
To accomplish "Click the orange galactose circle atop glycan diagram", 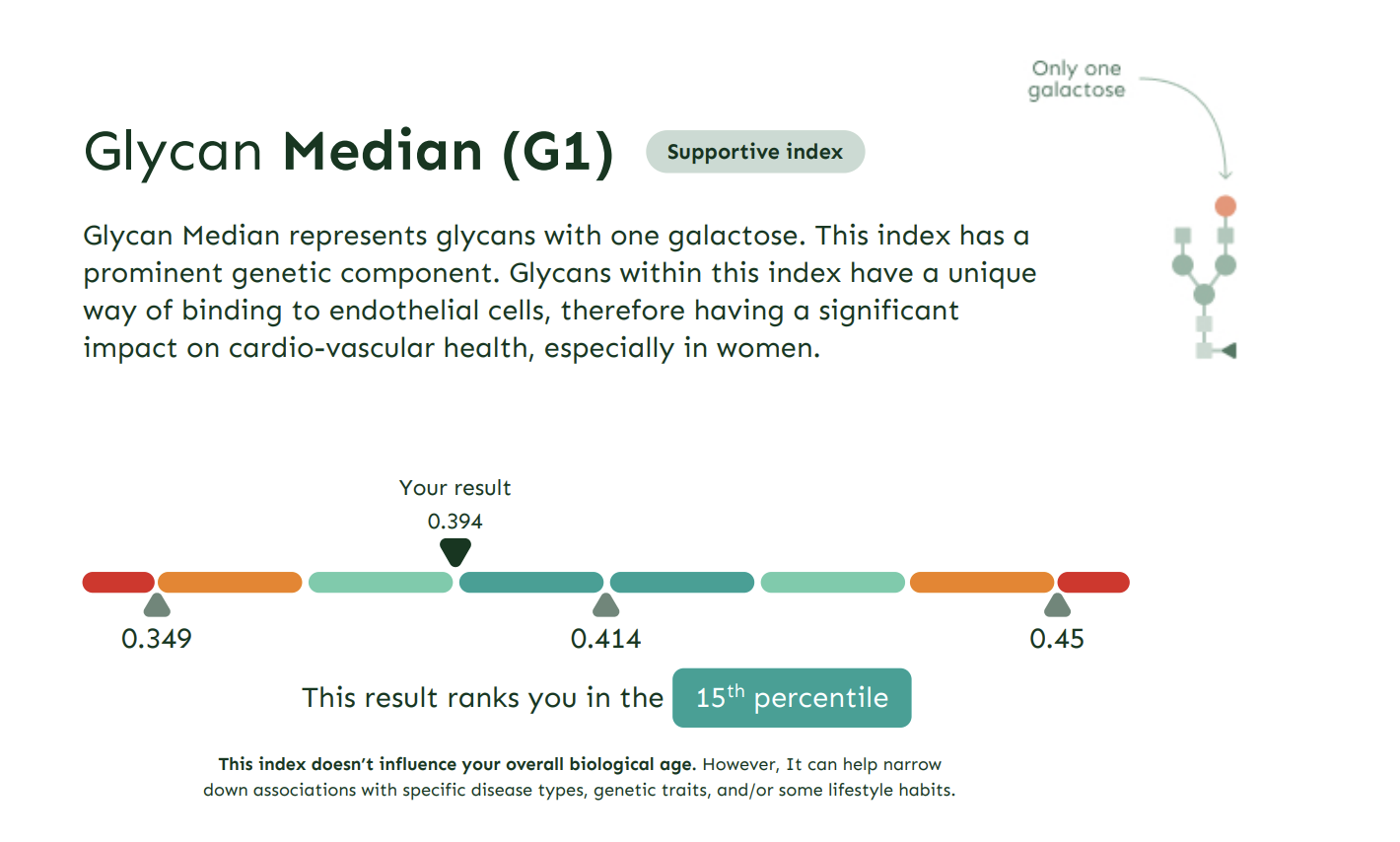I will click(1225, 206).
